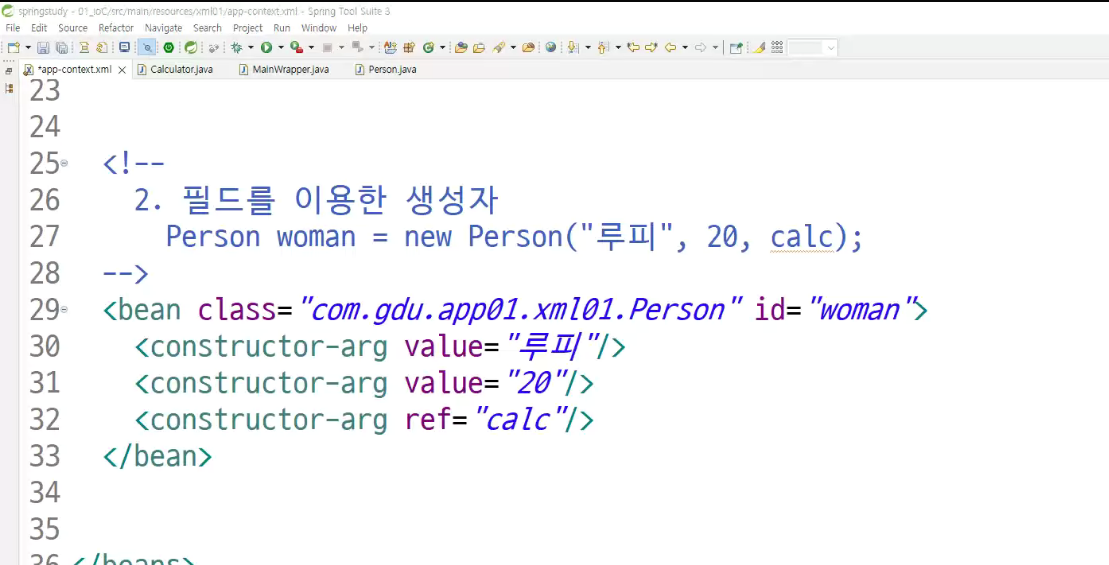1109x565 pixels.
Task: Click the Debug bug icon
Action: [236, 47]
